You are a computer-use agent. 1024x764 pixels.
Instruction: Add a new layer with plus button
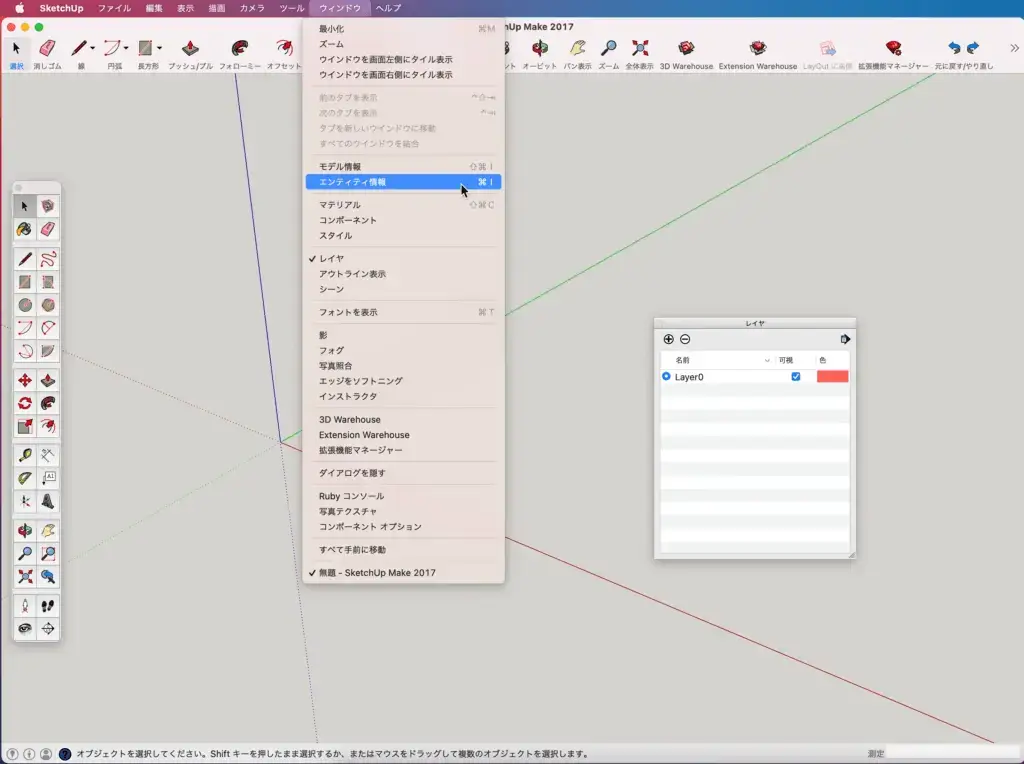click(668, 339)
